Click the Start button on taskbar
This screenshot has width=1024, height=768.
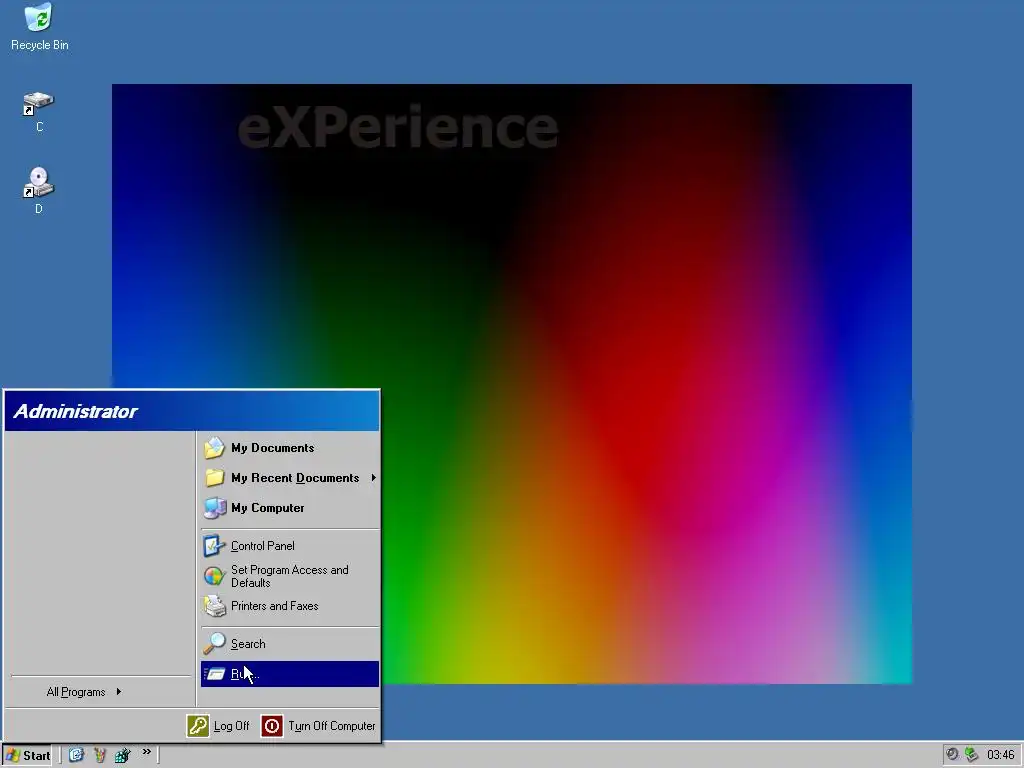tap(27, 756)
